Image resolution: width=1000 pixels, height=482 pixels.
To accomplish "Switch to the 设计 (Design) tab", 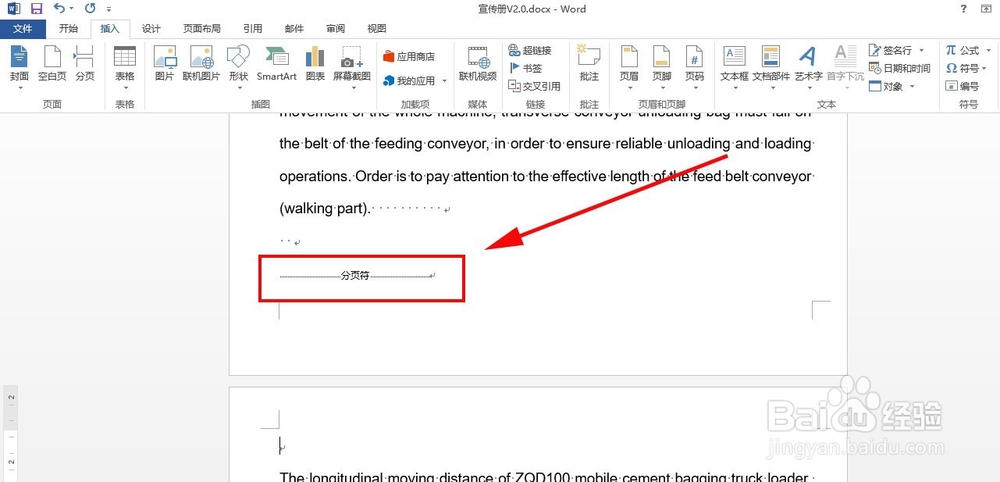I will 151,29.
